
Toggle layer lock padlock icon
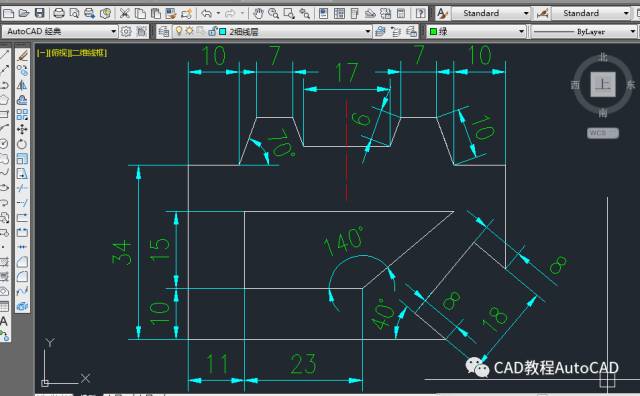pyautogui.click(x=212, y=31)
